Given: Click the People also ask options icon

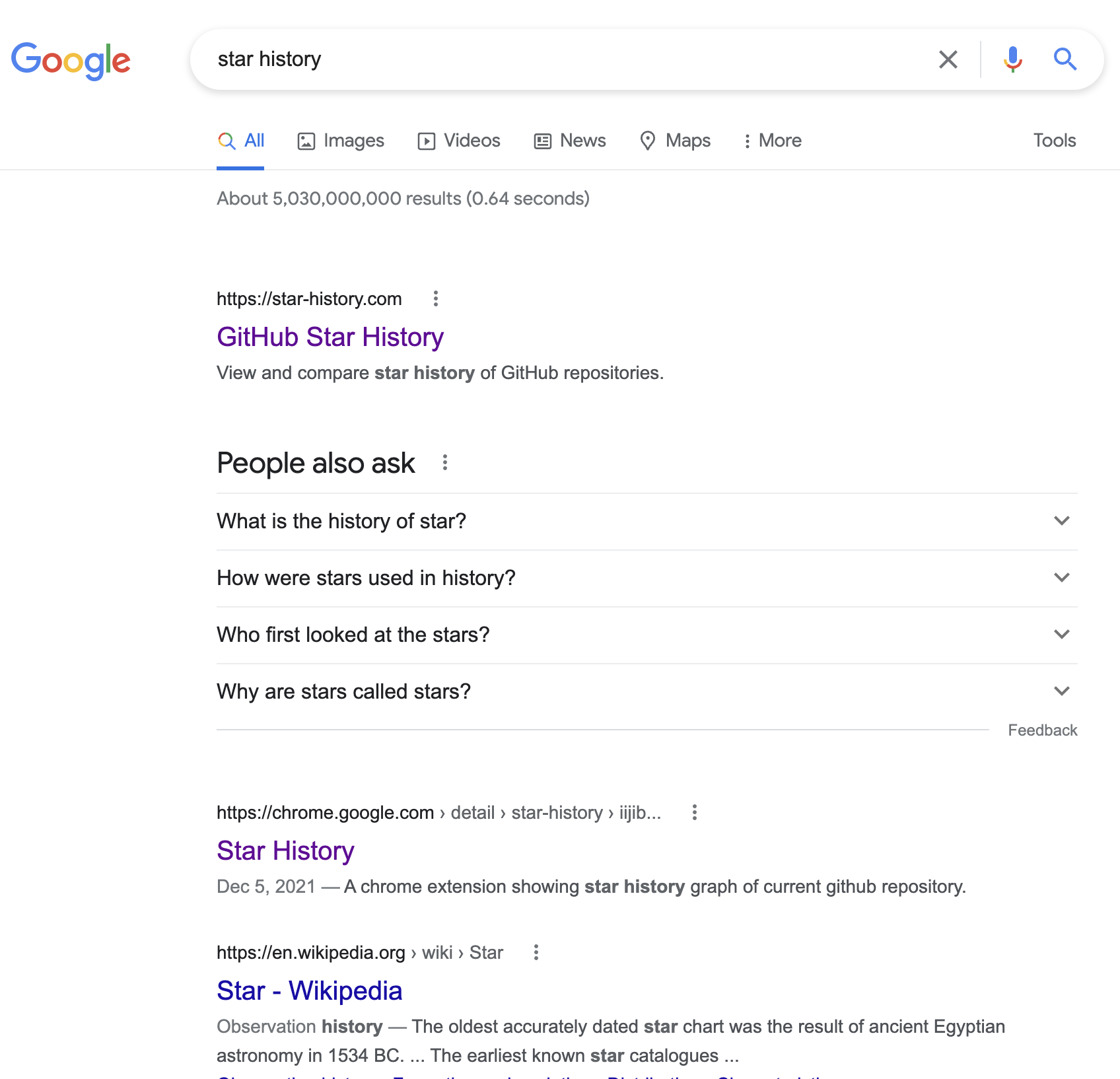Looking at the screenshot, I should 444,463.
